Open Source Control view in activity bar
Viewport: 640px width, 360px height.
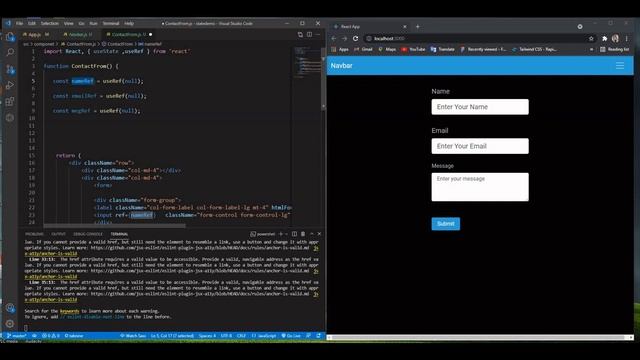(x=10, y=69)
